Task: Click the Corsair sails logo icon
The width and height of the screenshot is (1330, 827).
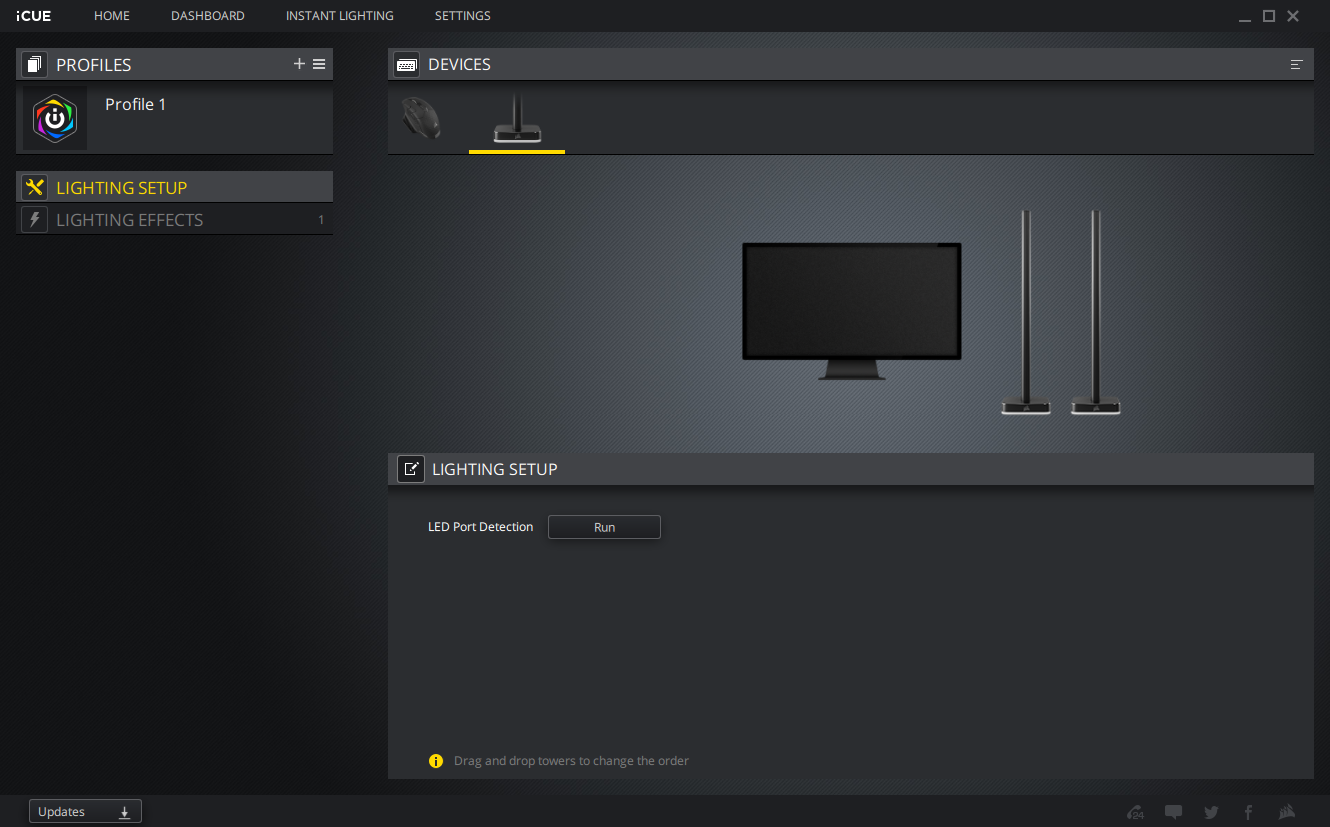Action: (x=1288, y=812)
